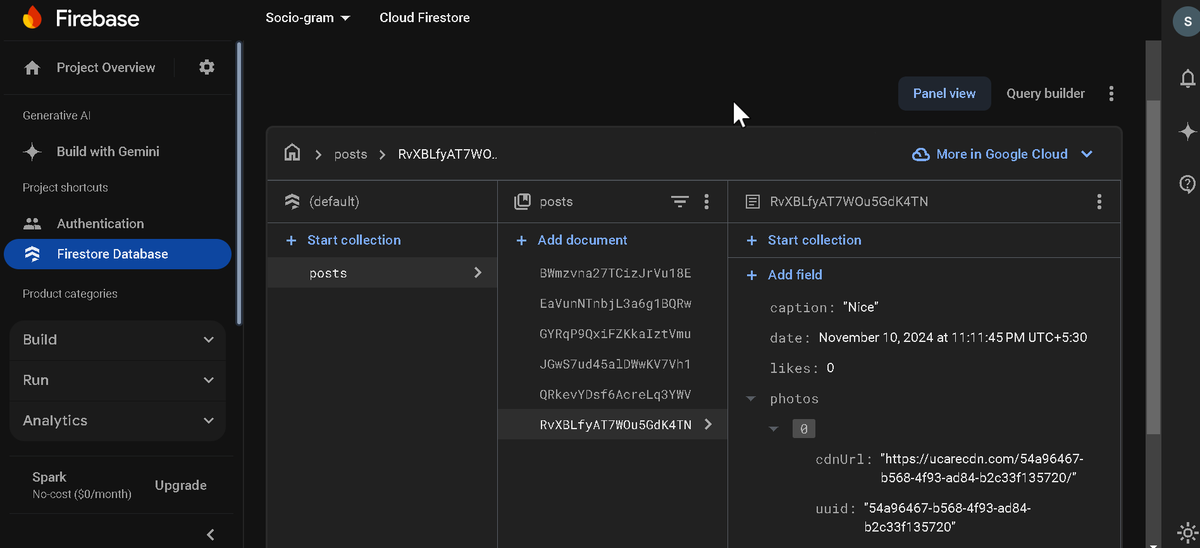
Task: Click the uuid field value
Action: pyautogui.click(x=947, y=517)
